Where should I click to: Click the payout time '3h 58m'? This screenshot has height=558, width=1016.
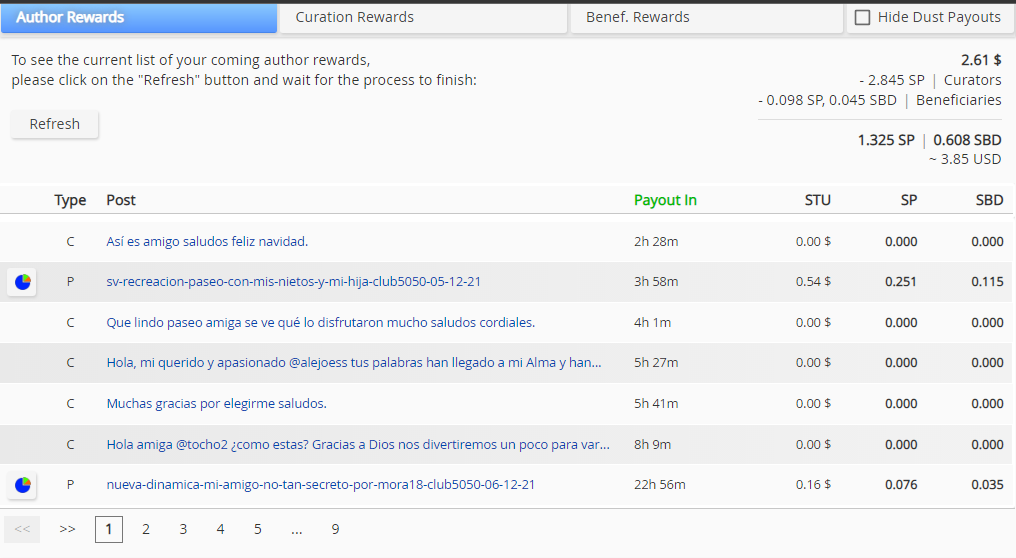[656, 282]
